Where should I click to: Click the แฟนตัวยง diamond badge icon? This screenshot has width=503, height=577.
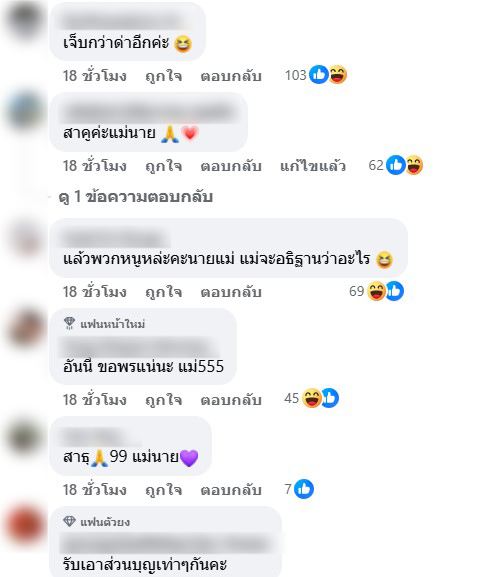[69, 521]
